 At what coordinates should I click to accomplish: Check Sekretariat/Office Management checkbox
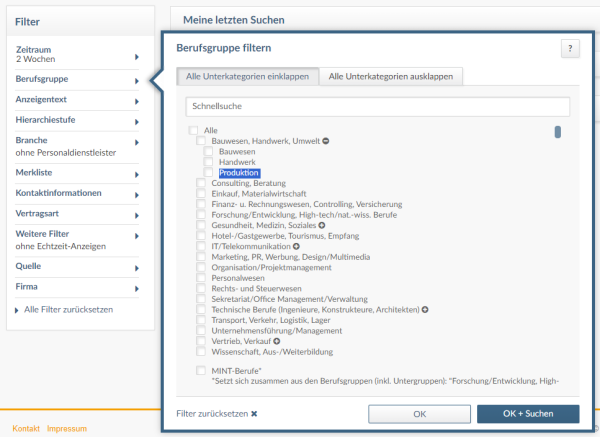point(201,299)
